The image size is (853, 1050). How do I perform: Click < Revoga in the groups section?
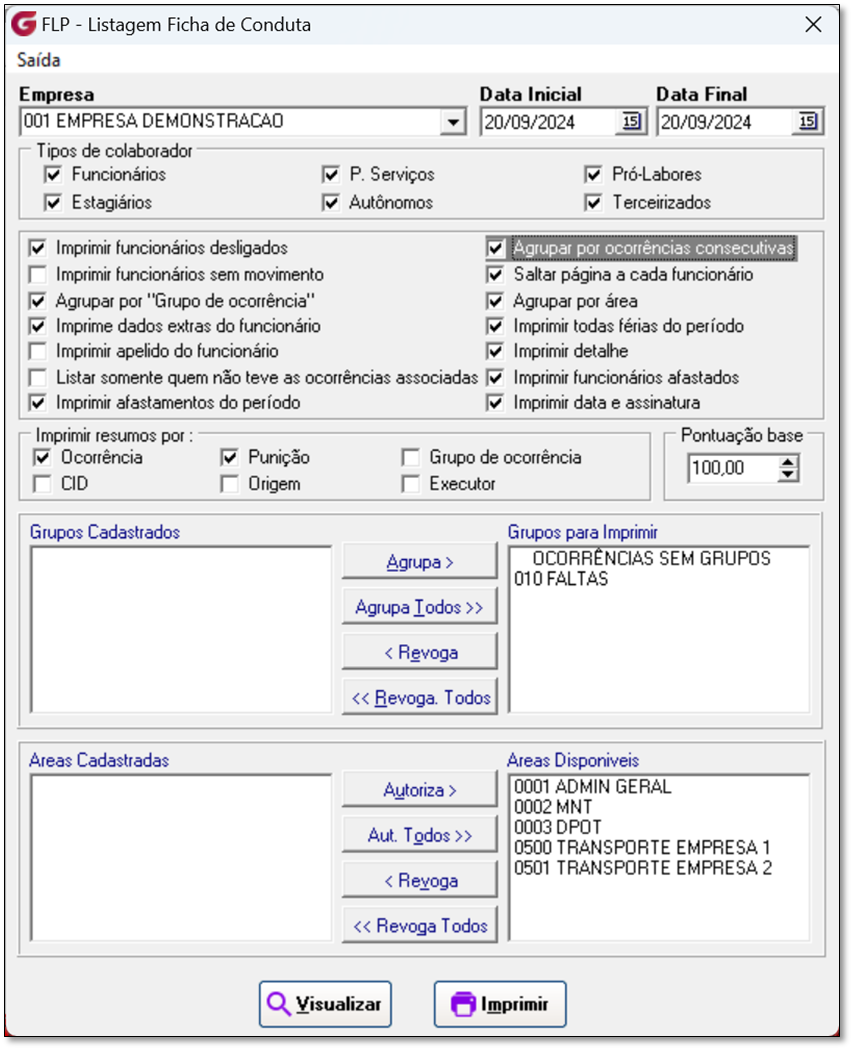420,652
